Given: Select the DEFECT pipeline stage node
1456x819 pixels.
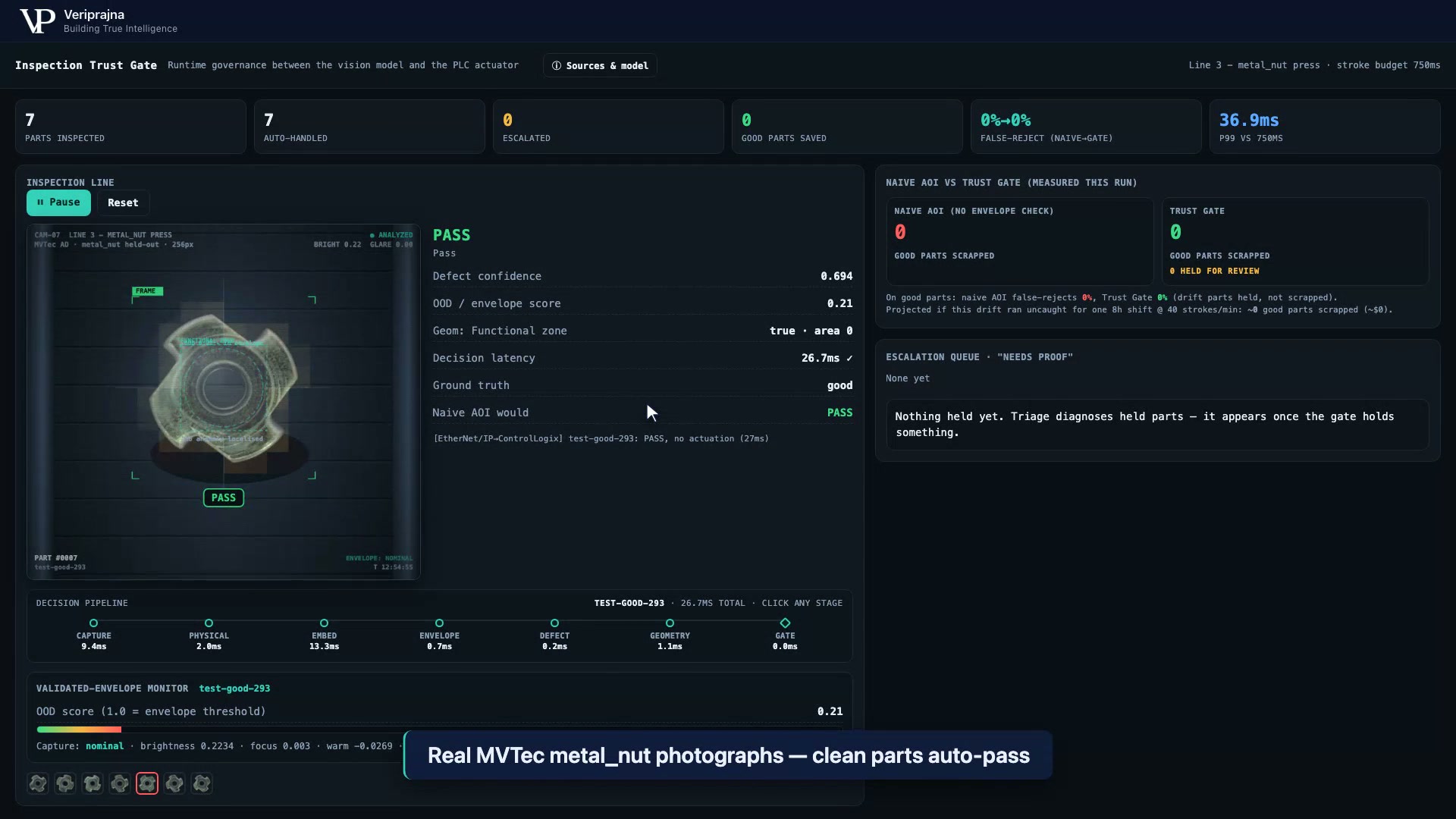Looking at the screenshot, I should click(555, 623).
